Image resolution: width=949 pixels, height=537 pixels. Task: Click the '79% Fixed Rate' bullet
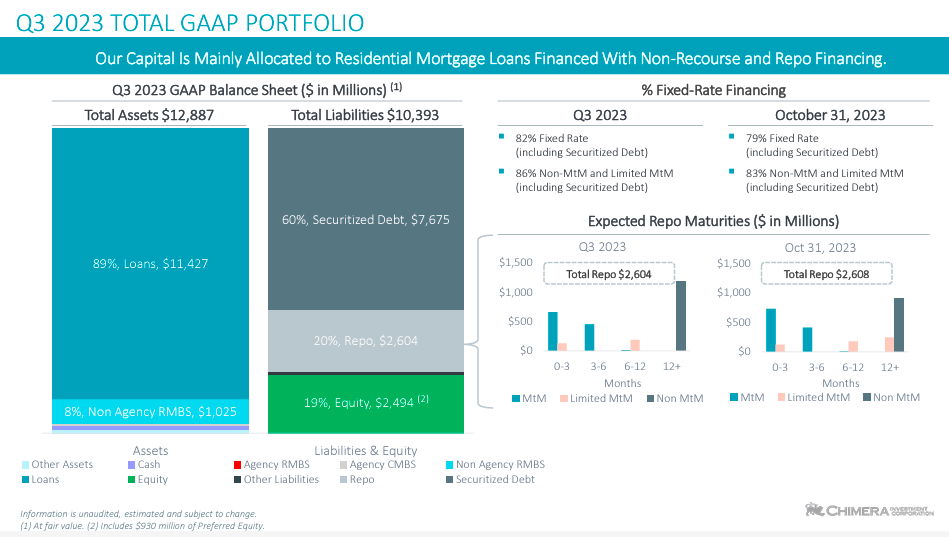coord(811,145)
